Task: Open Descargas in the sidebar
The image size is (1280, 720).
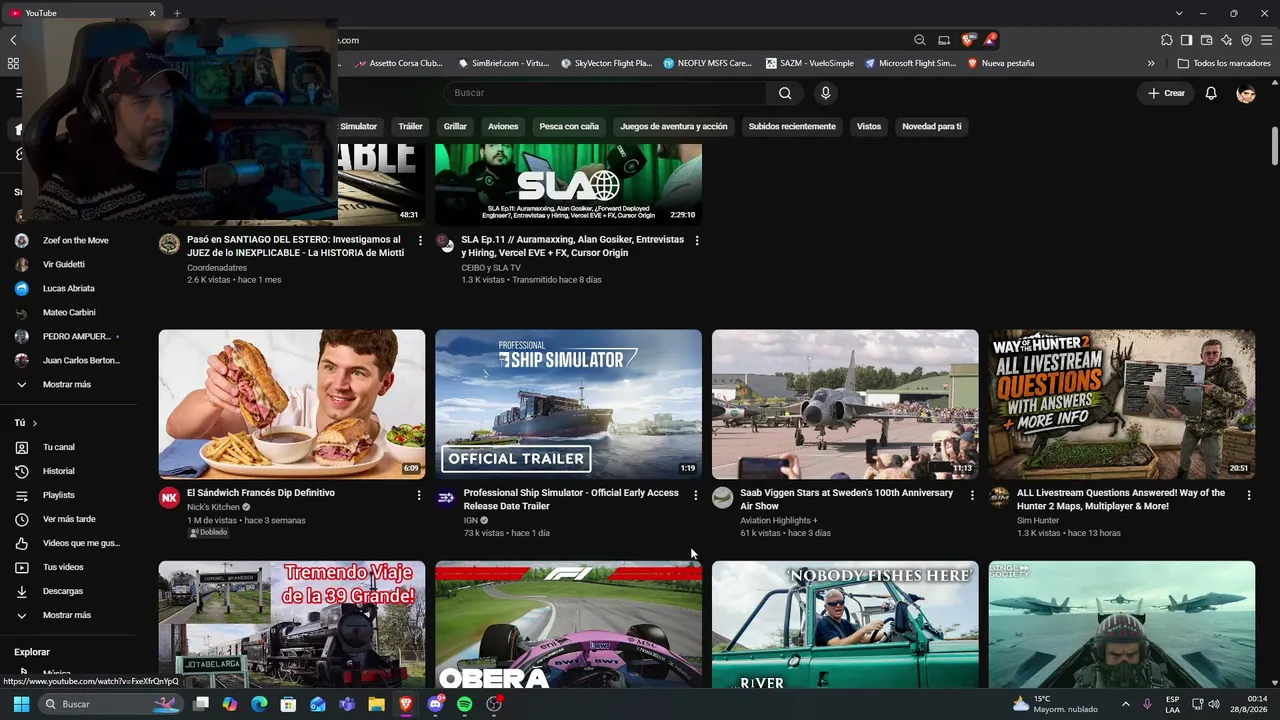Action: [63, 591]
